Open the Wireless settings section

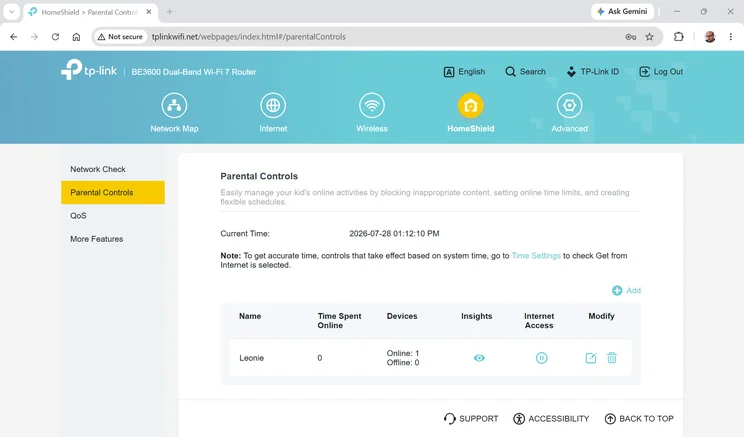click(372, 113)
